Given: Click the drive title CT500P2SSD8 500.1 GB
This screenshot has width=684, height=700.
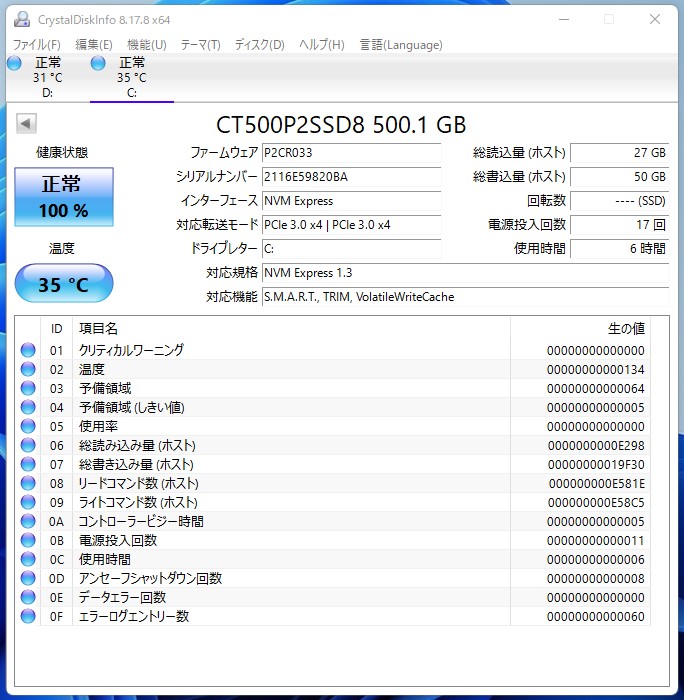Looking at the screenshot, I should pyautogui.click(x=341, y=125).
